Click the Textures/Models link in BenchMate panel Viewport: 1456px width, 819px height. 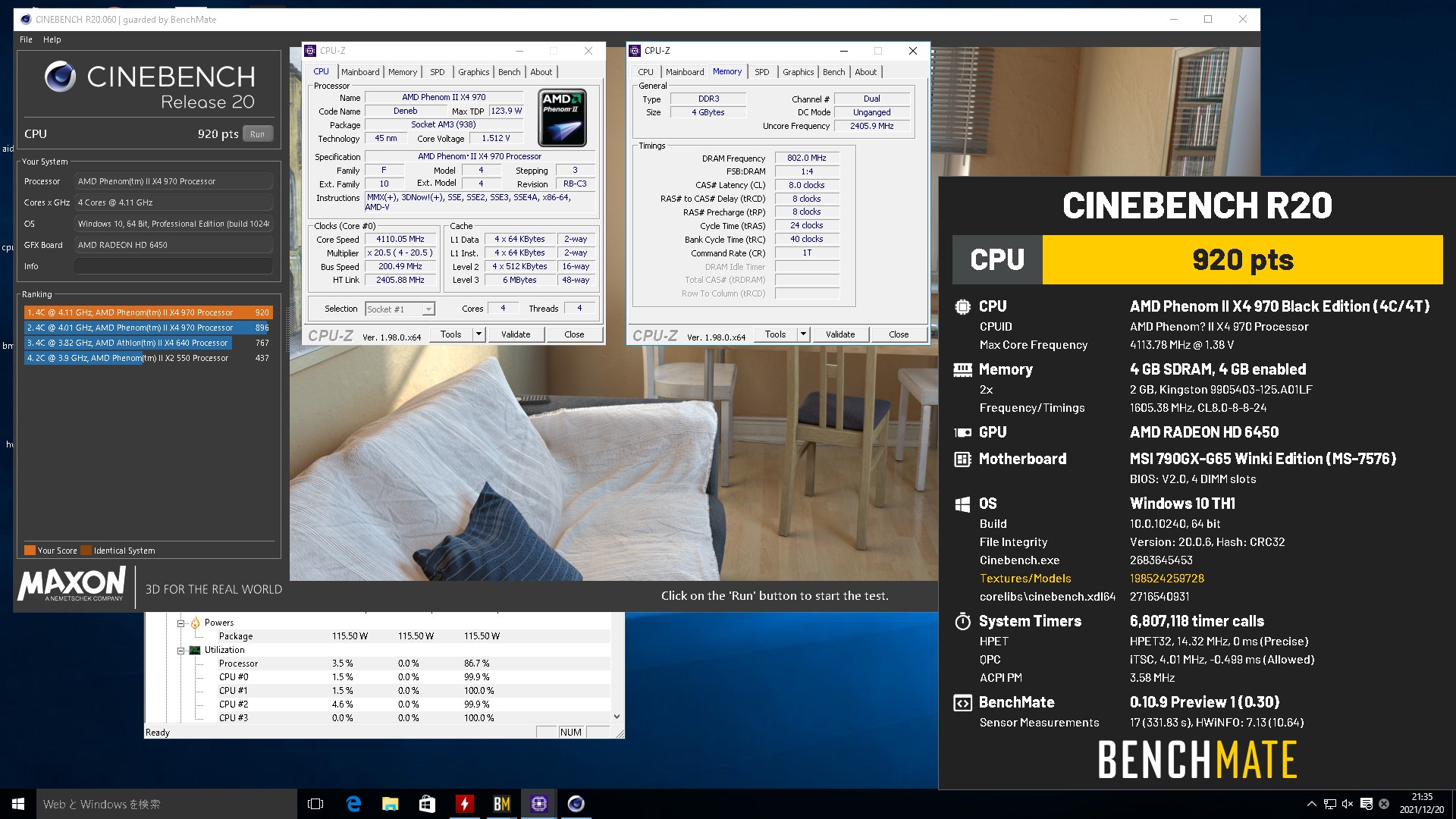tap(1025, 579)
